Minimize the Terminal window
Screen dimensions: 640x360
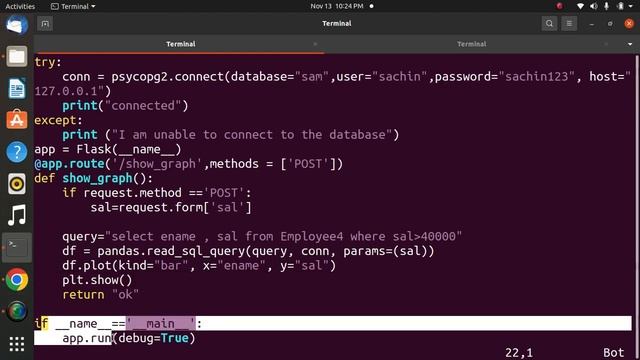pos(591,24)
